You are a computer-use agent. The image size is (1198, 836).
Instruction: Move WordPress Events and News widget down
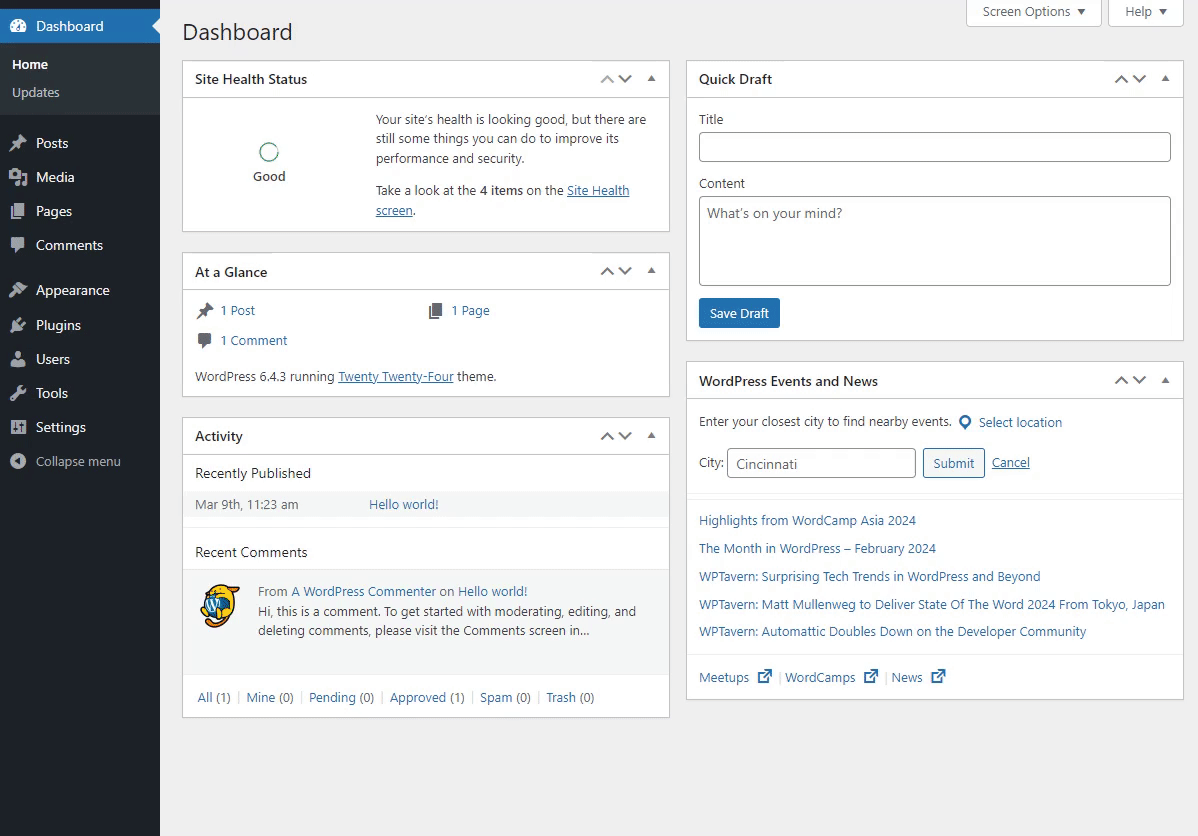1139,381
